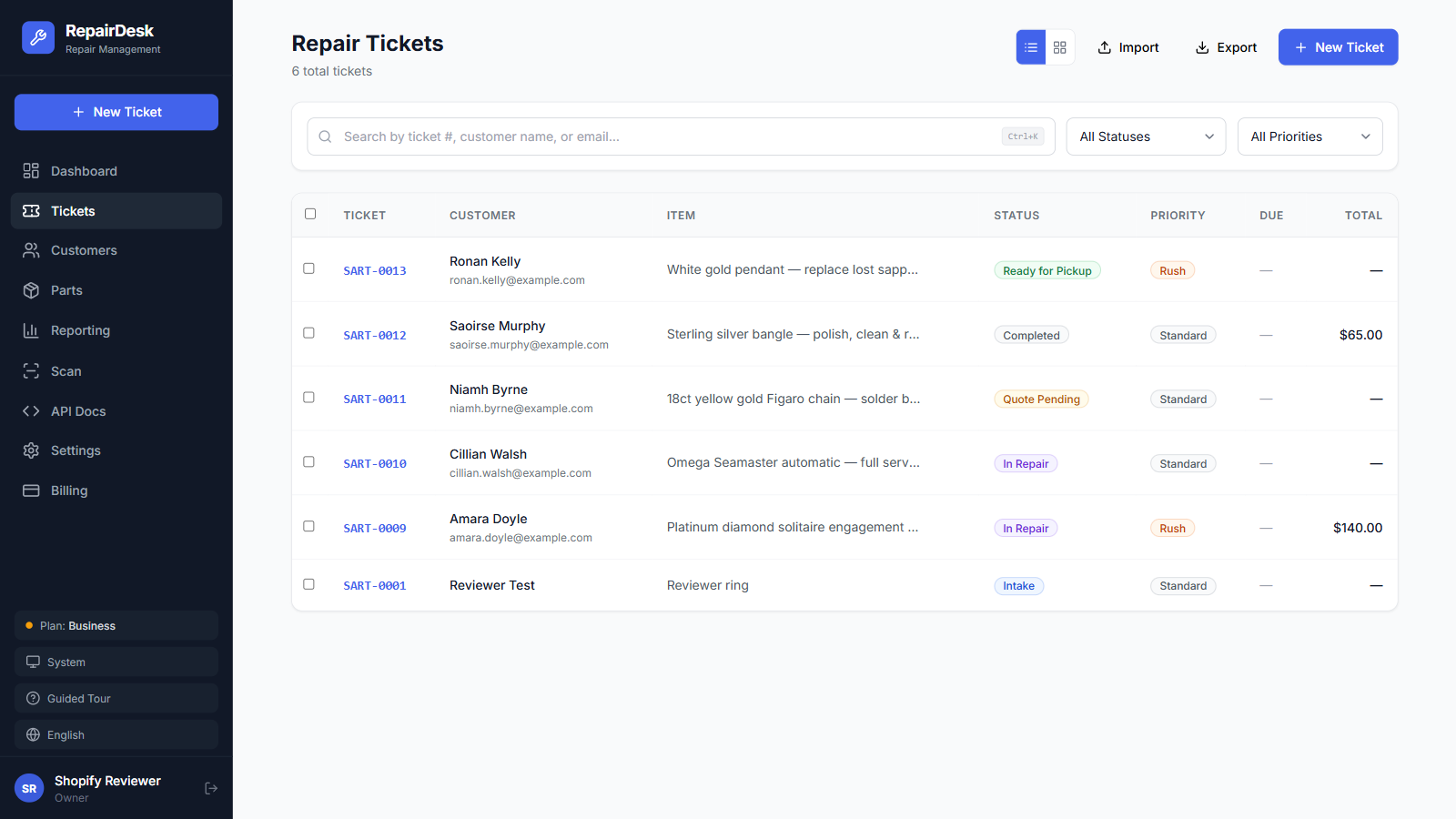
Task: Click the Export button
Action: pyautogui.click(x=1226, y=47)
